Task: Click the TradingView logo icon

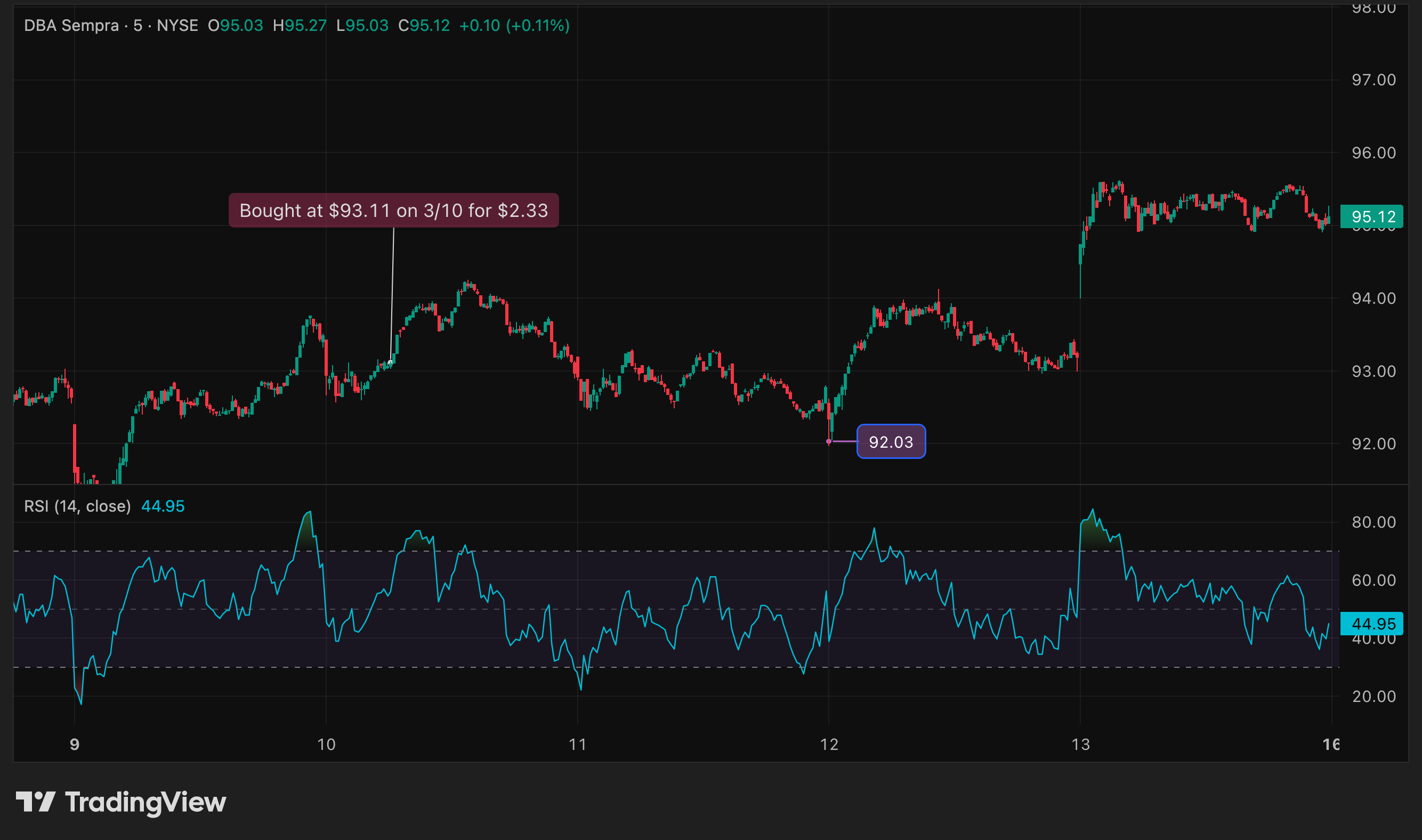Action: tap(35, 802)
